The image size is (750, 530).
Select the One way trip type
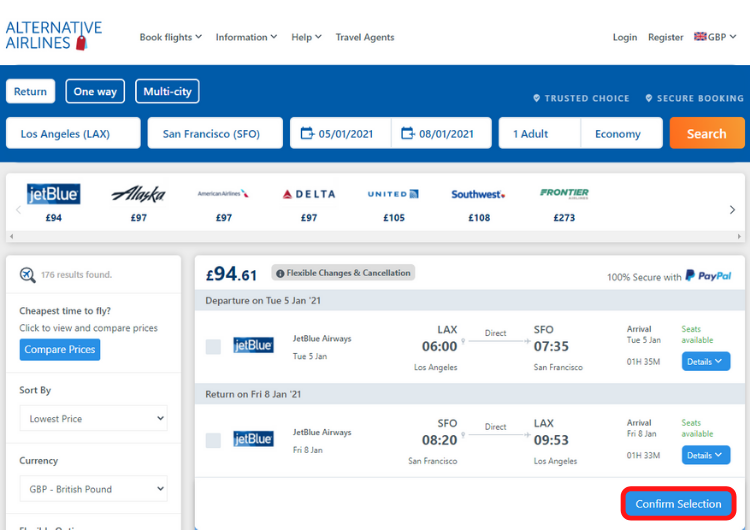(95, 91)
